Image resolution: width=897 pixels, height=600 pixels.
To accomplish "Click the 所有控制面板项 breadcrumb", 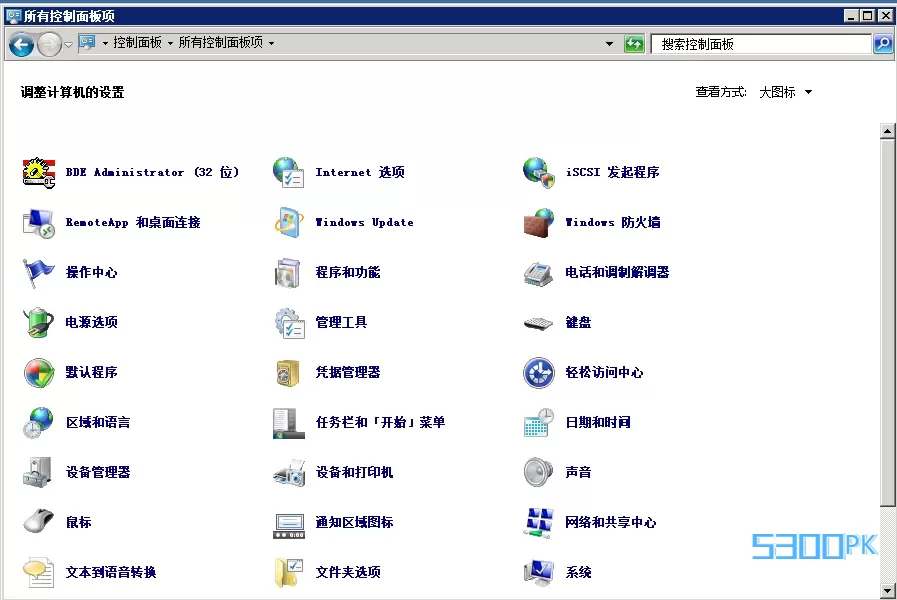I will pyautogui.click(x=221, y=42).
